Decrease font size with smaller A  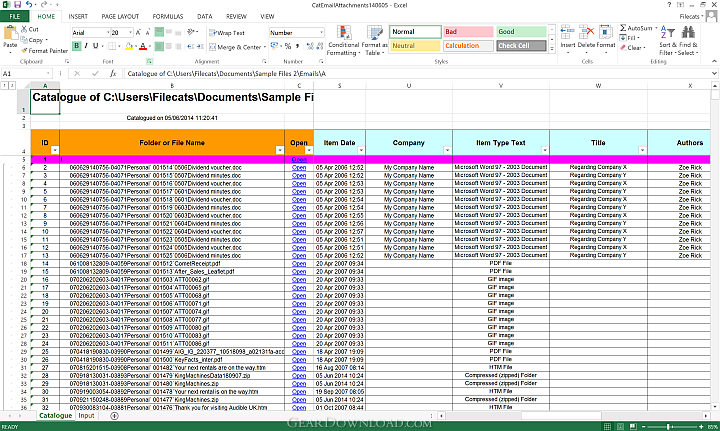point(147,33)
